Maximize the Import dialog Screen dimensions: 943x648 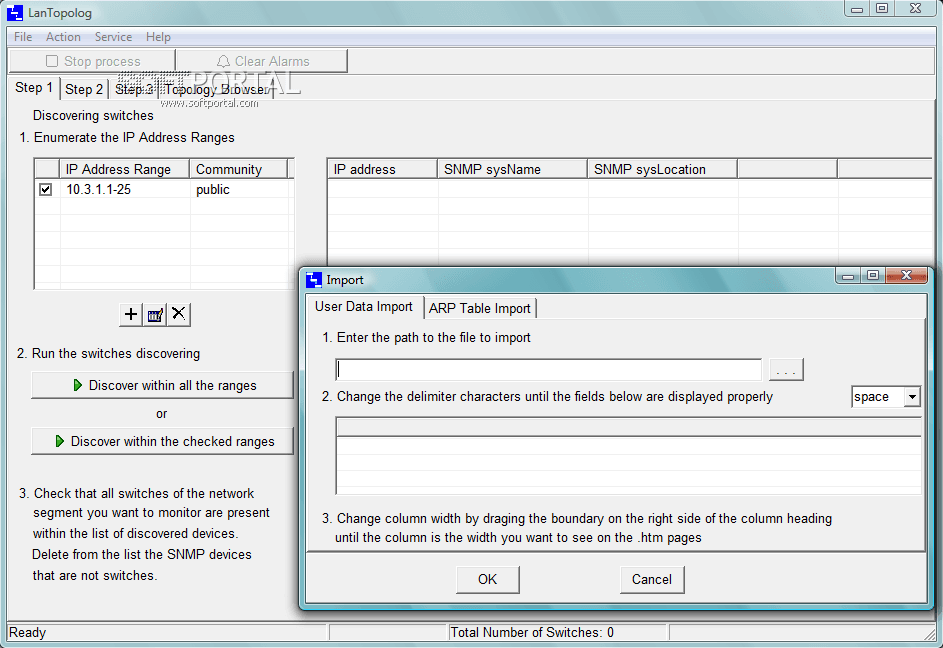pos(872,276)
